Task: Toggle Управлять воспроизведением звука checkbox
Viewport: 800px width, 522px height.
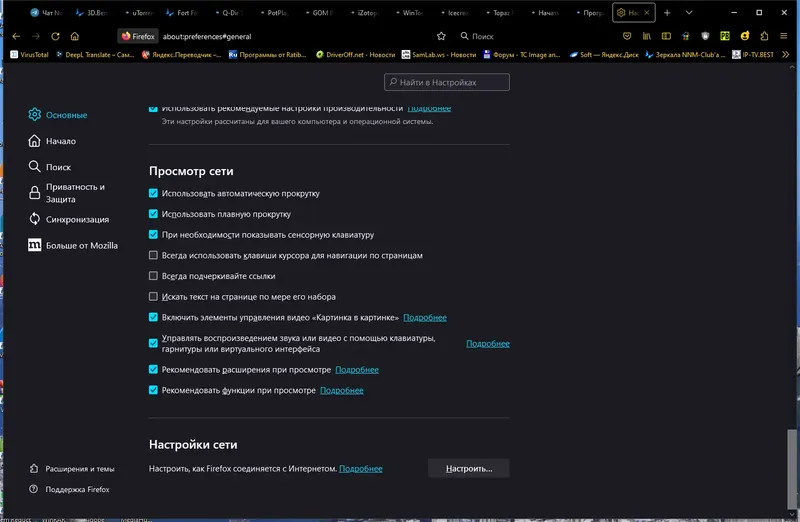Action: pyautogui.click(x=153, y=343)
